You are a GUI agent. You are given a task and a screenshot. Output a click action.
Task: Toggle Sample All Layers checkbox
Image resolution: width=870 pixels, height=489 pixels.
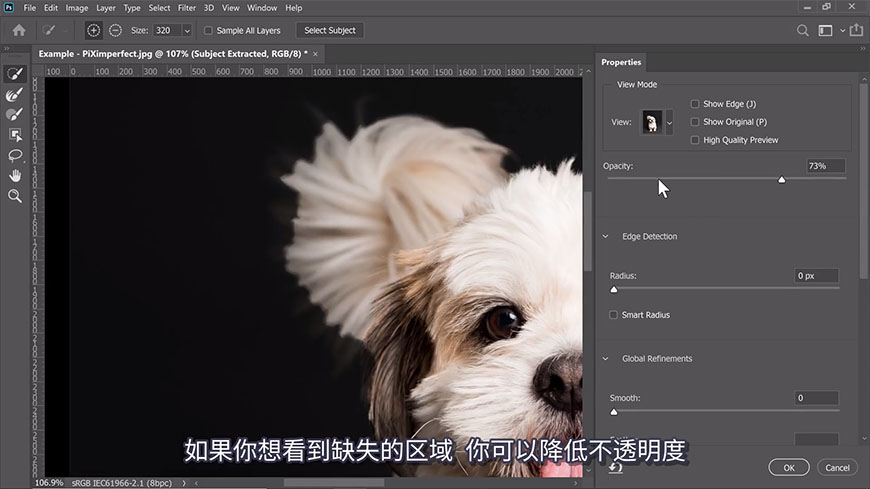click(208, 31)
